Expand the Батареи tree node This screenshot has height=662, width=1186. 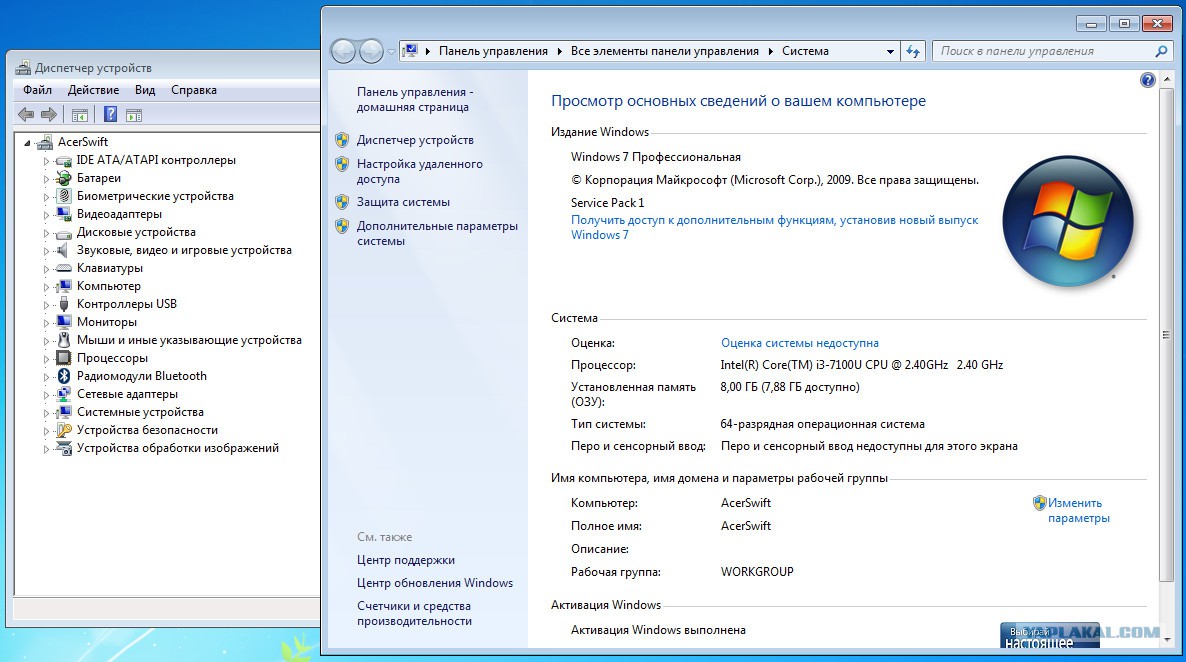[x=46, y=179]
